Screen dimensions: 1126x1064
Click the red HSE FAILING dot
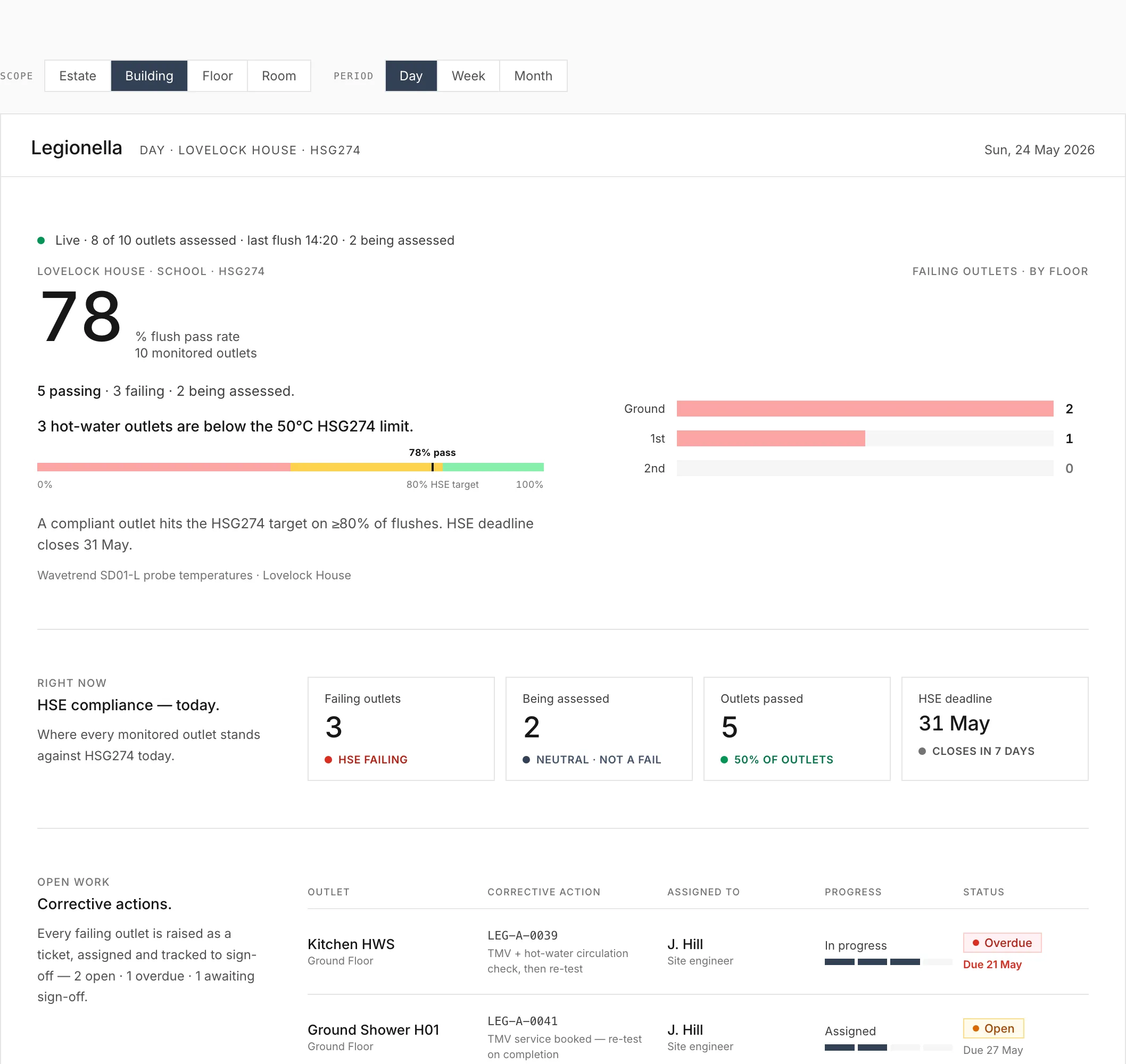pyautogui.click(x=328, y=760)
